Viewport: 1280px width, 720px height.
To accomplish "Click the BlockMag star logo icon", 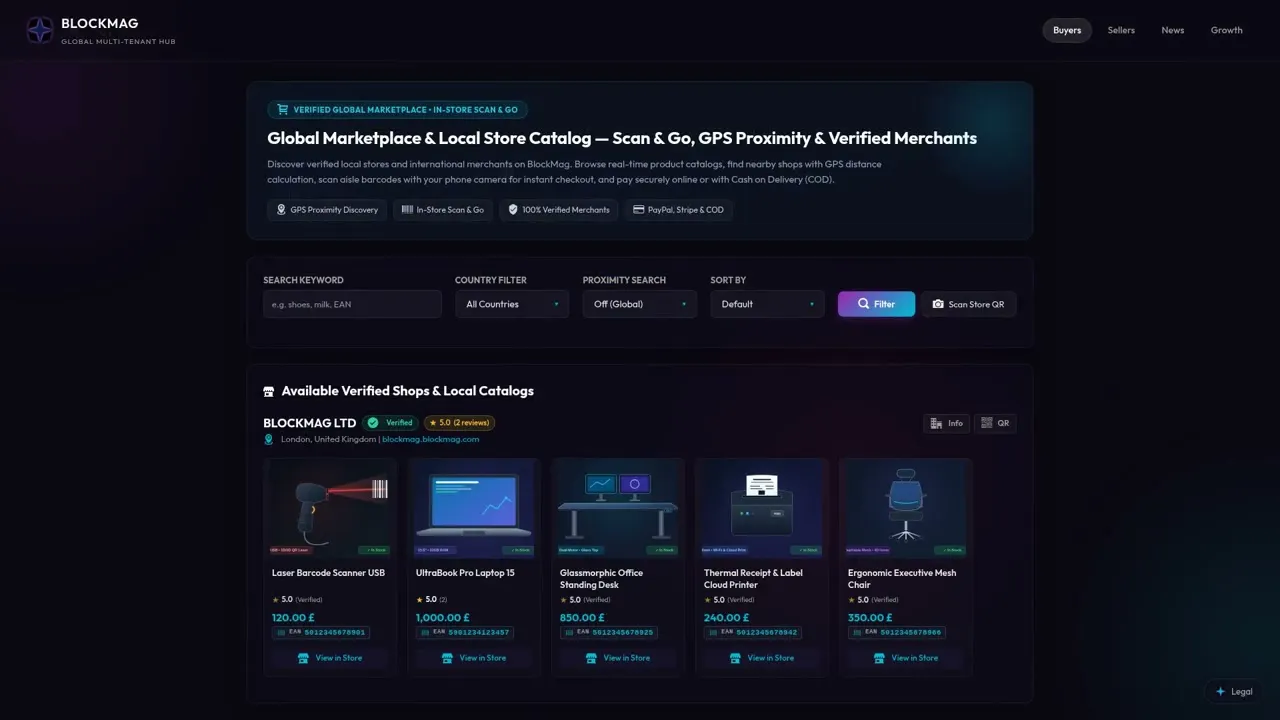I will (x=40, y=30).
